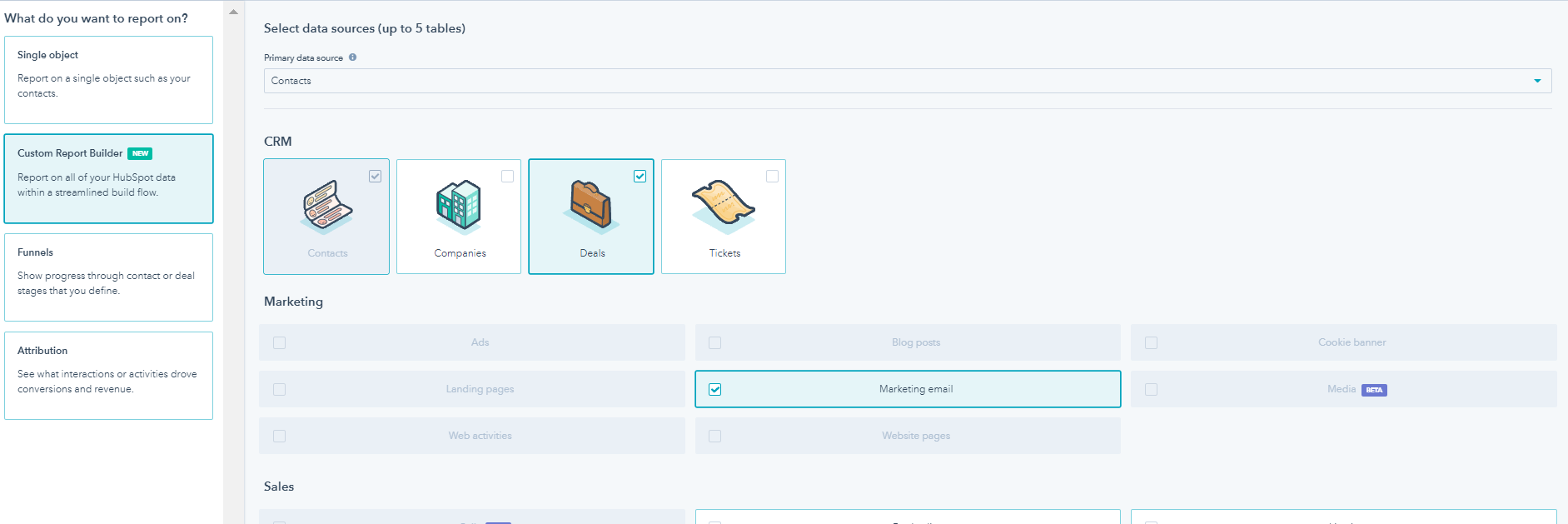Click the dropdown arrow of Primary data source
Image resolution: width=1568 pixels, height=524 pixels.
(1537, 81)
